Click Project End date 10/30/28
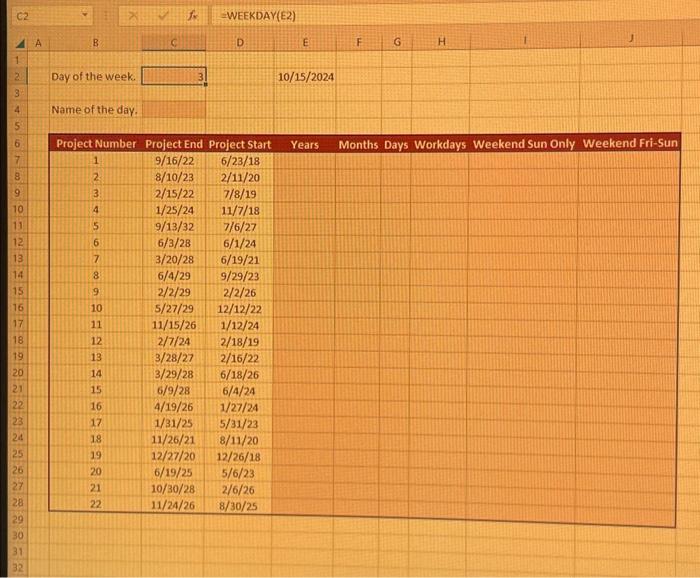The image size is (700, 578). point(173,489)
